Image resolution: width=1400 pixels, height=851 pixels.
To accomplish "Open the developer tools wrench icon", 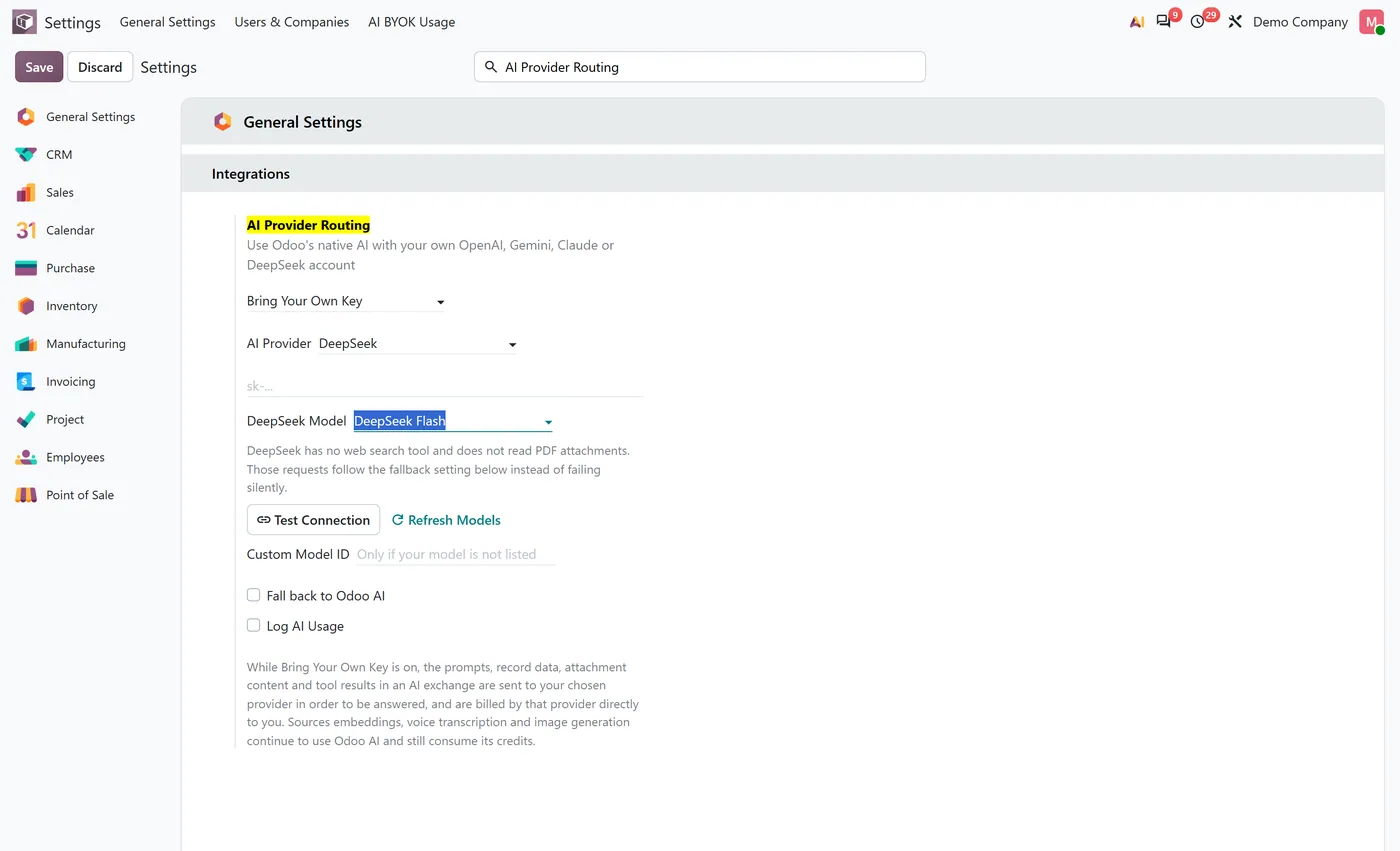I will click(1235, 21).
